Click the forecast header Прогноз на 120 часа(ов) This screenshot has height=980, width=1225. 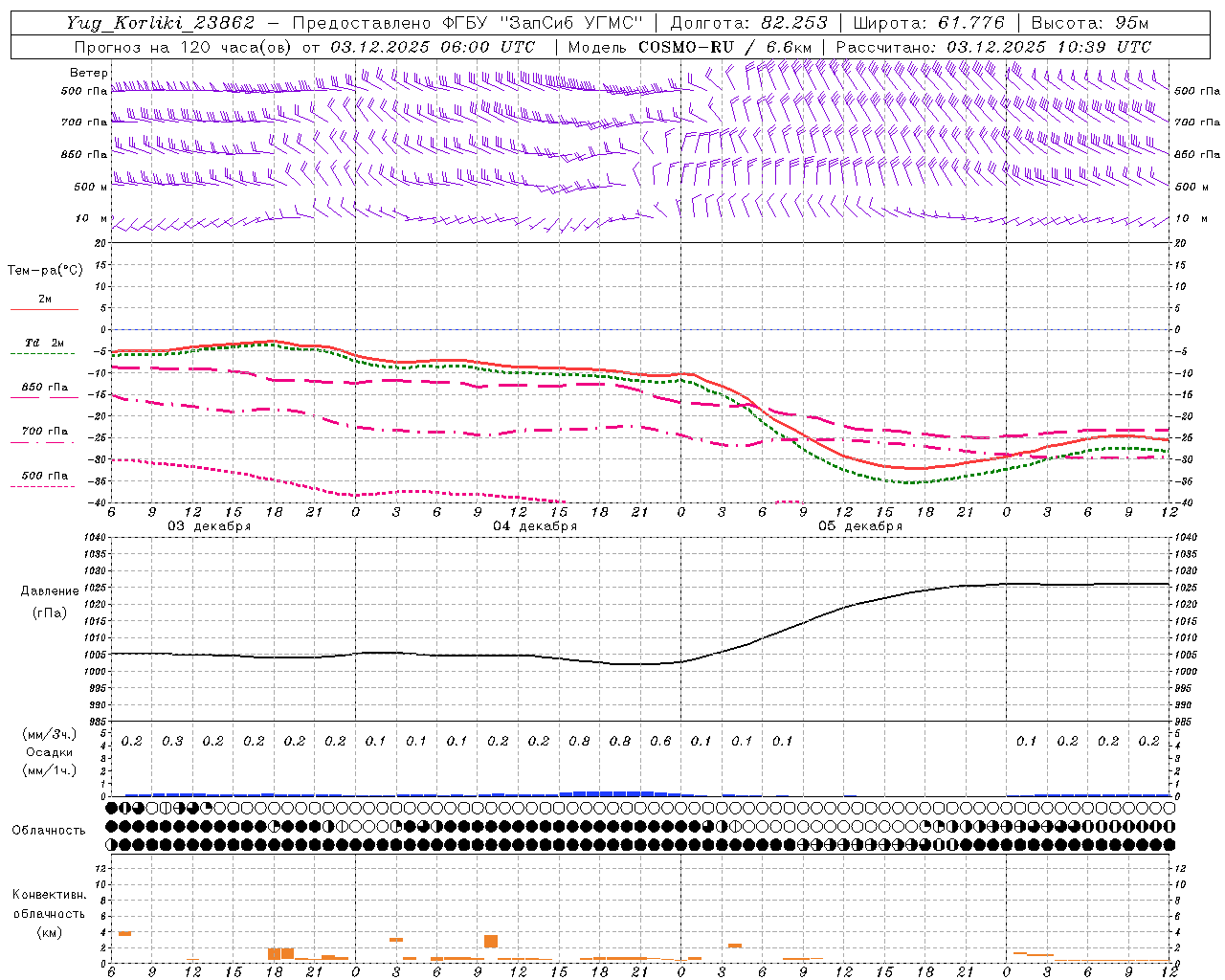(184, 47)
